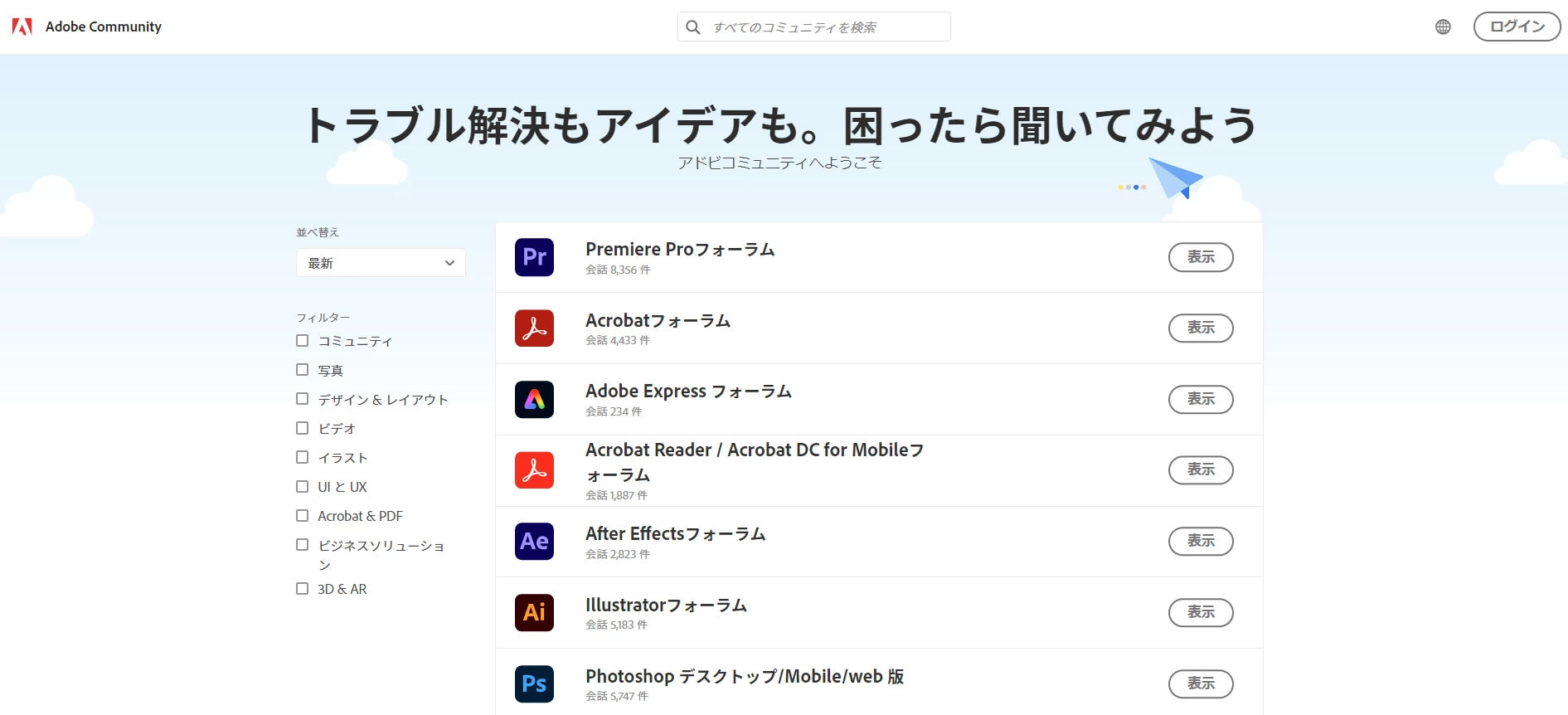
Task: Click 表示 for Acrobat Reader mobile forum
Action: tap(1201, 469)
